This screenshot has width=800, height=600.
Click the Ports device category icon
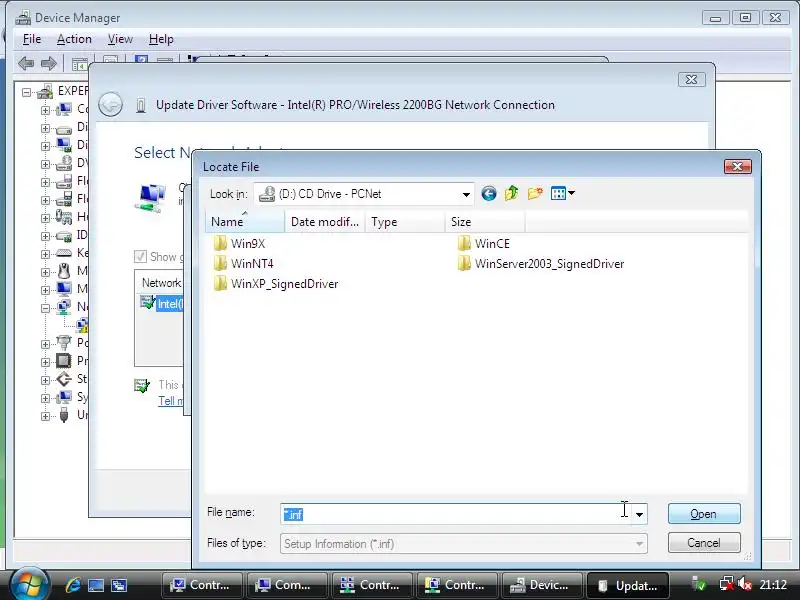pos(64,342)
